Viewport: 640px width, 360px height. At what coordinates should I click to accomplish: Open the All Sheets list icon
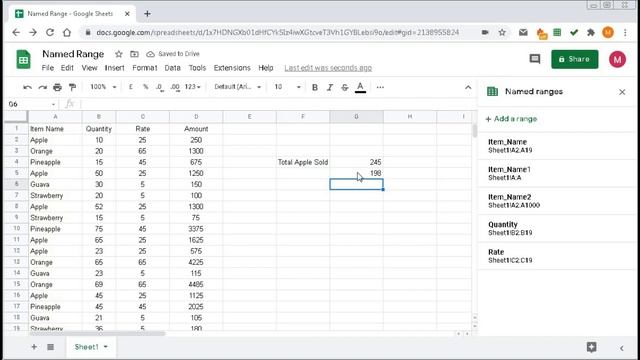pos(50,347)
